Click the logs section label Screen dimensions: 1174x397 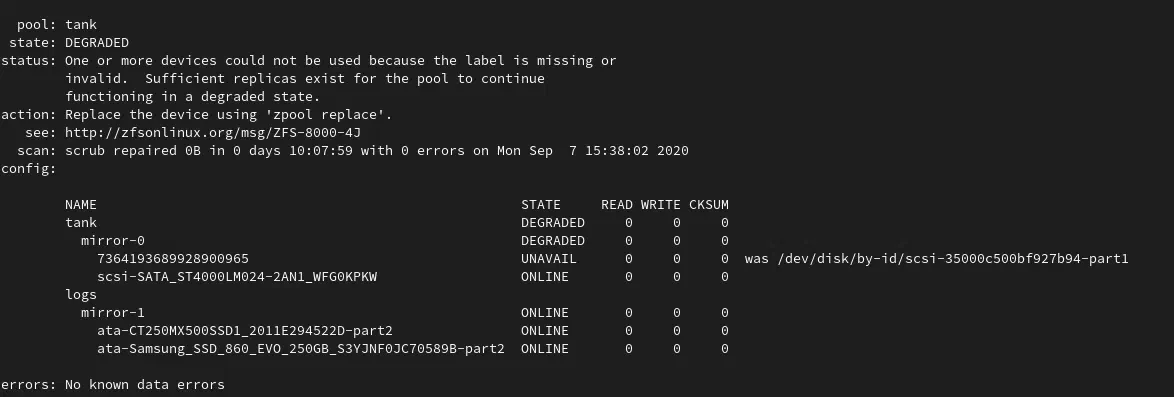click(81, 294)
